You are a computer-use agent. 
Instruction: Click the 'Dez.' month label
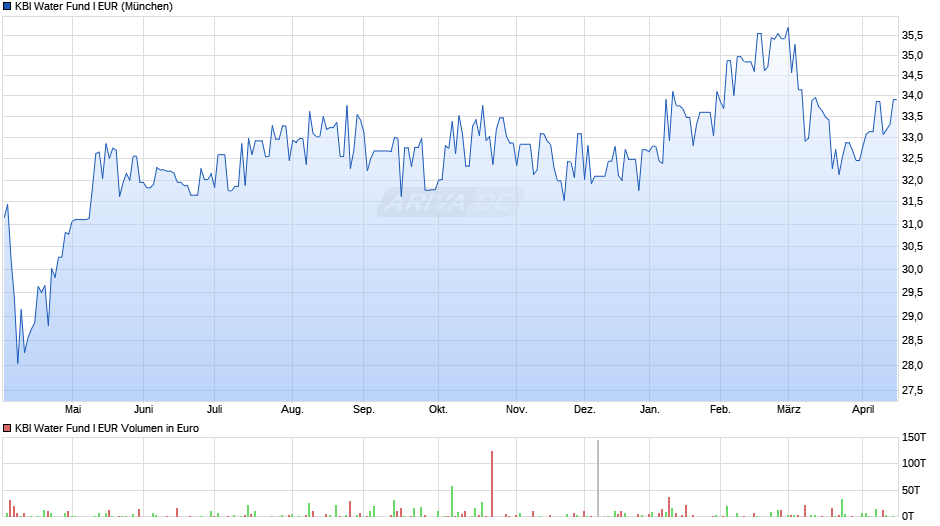click(x=585, y=409)
